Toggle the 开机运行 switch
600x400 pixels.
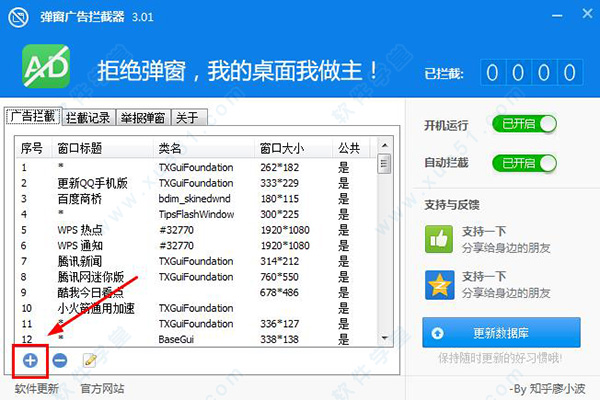pyautogui.click(x=524, y=124)
